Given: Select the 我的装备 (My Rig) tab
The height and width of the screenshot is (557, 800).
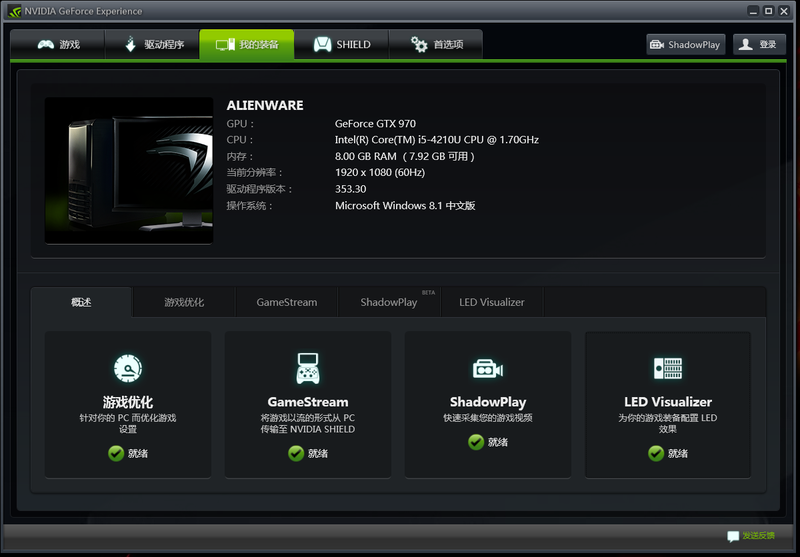Looking at the screenshot, I should pyautogui.click(x=247, y=44).
